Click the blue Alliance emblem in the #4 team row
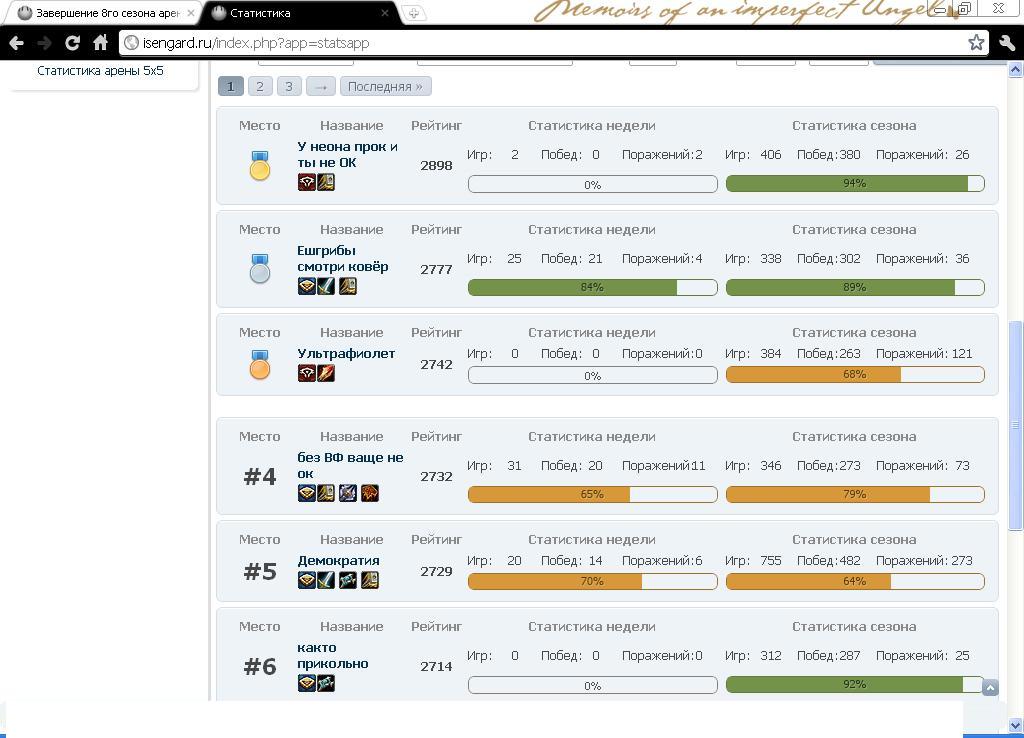 click(307, 492)
